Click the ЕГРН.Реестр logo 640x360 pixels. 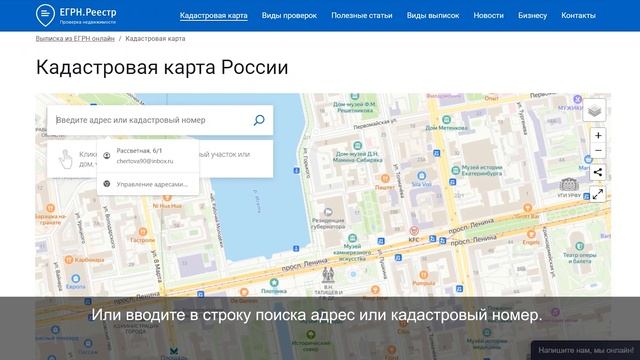click(x=76, y=16)
